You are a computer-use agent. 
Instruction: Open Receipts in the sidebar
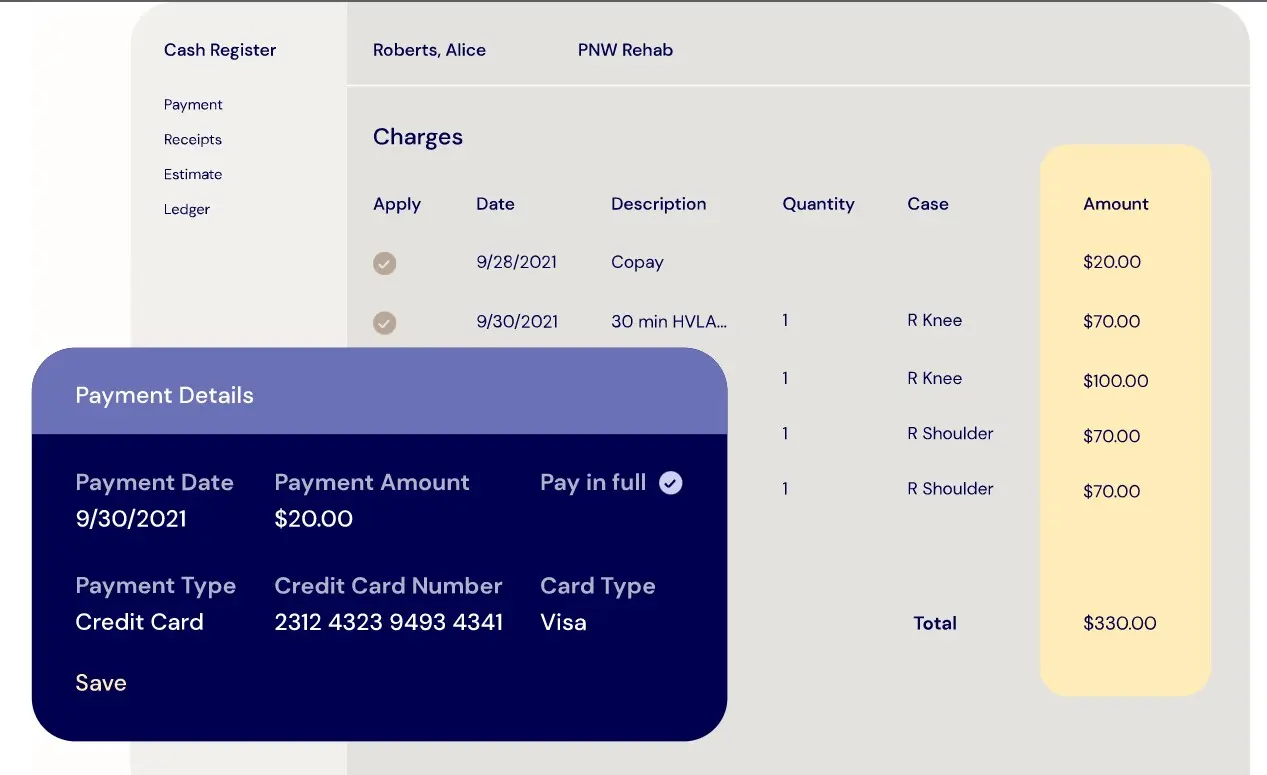click(193, 140)
